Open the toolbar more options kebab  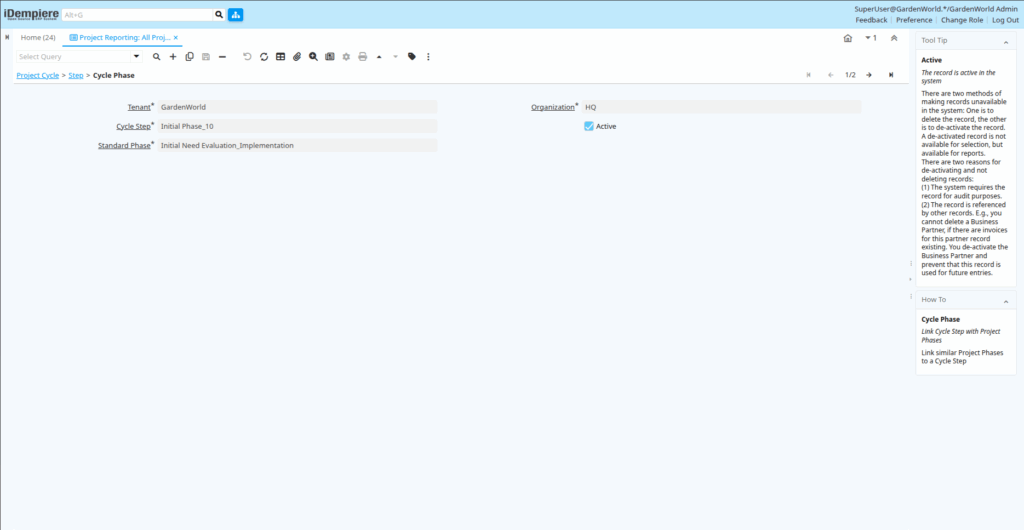(428, 57)
